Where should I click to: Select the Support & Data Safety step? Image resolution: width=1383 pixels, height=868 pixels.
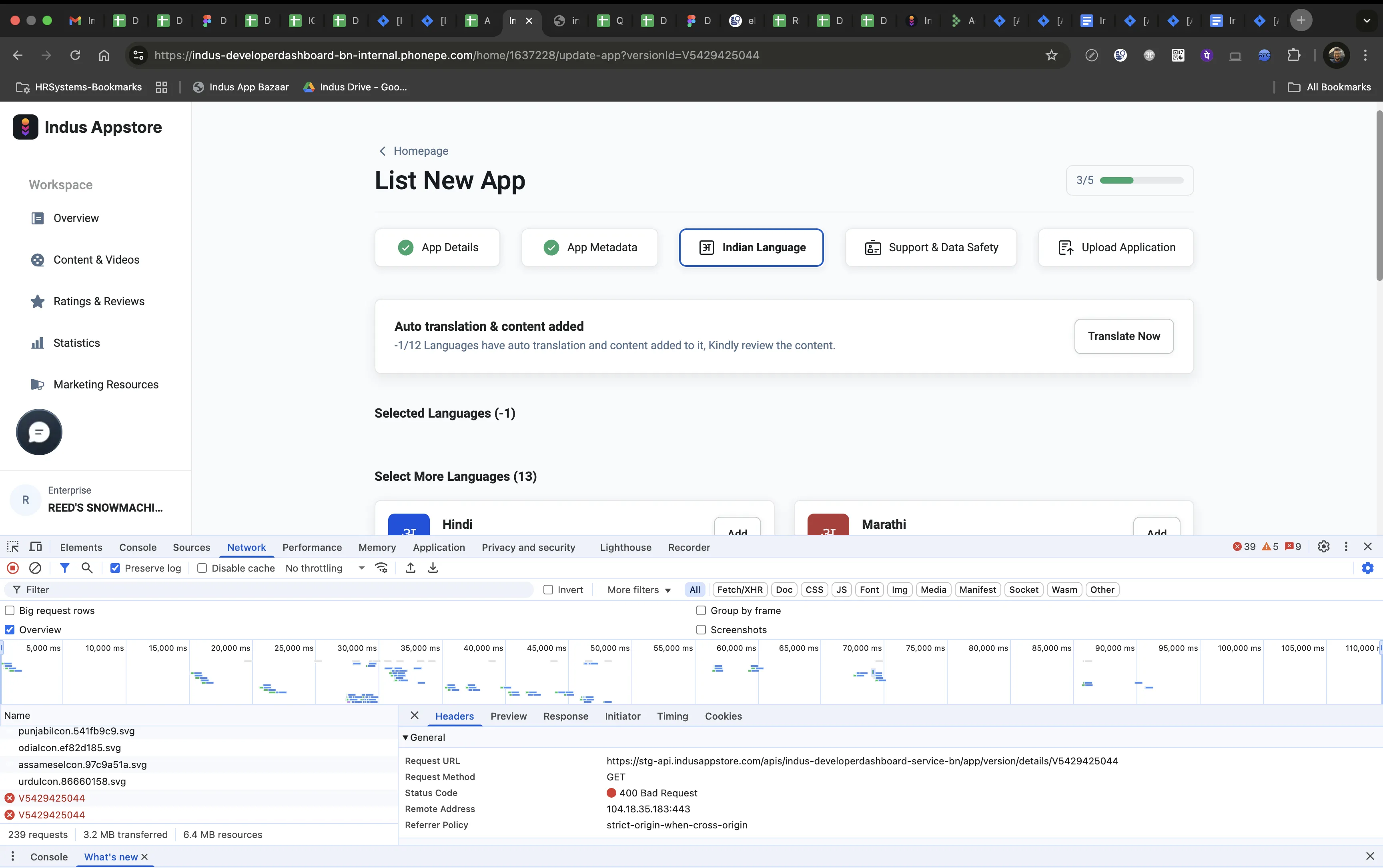tap(931, 248)
